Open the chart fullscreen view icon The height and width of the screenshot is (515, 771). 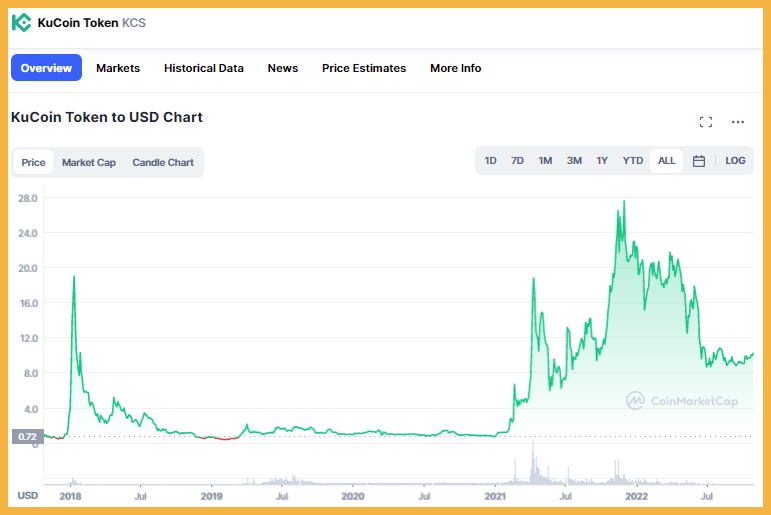706,122
